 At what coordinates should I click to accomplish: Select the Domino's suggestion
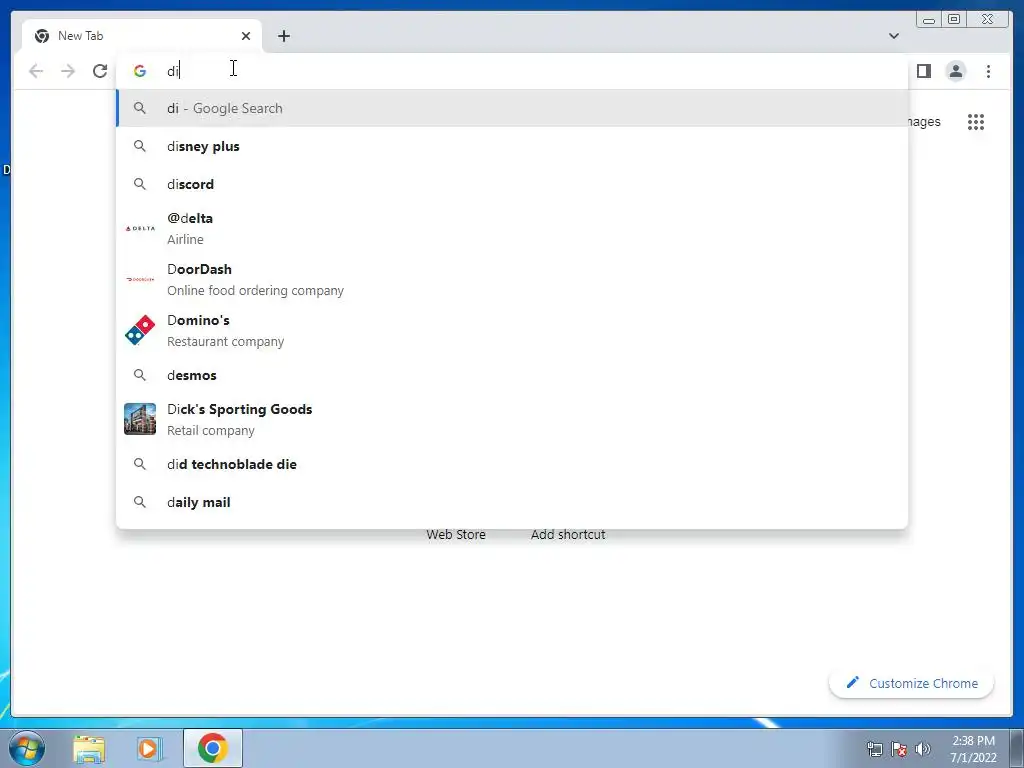(x=512, y=330)
